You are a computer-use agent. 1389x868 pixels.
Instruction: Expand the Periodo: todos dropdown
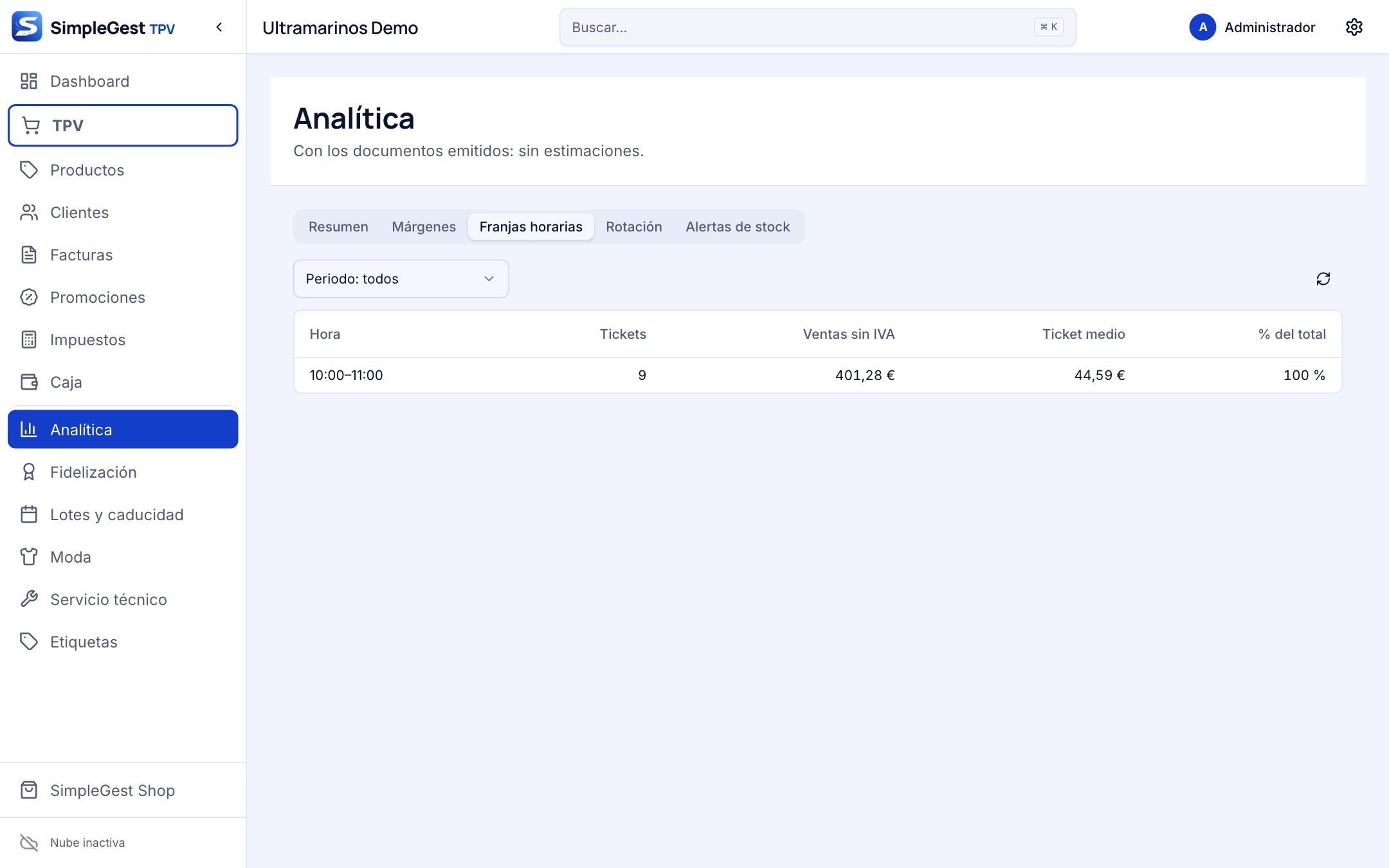pos(401,278)
